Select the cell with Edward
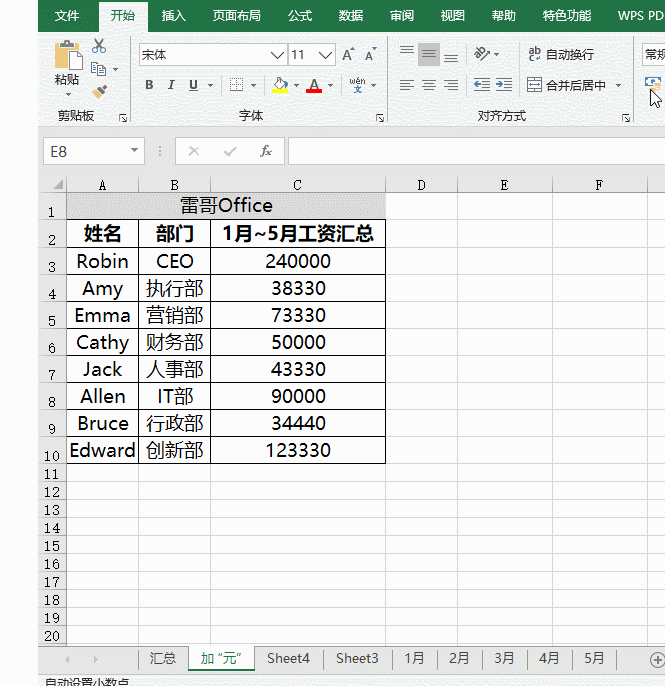Image resolution: width=665 pixels, height=686 pixels. 102,450
